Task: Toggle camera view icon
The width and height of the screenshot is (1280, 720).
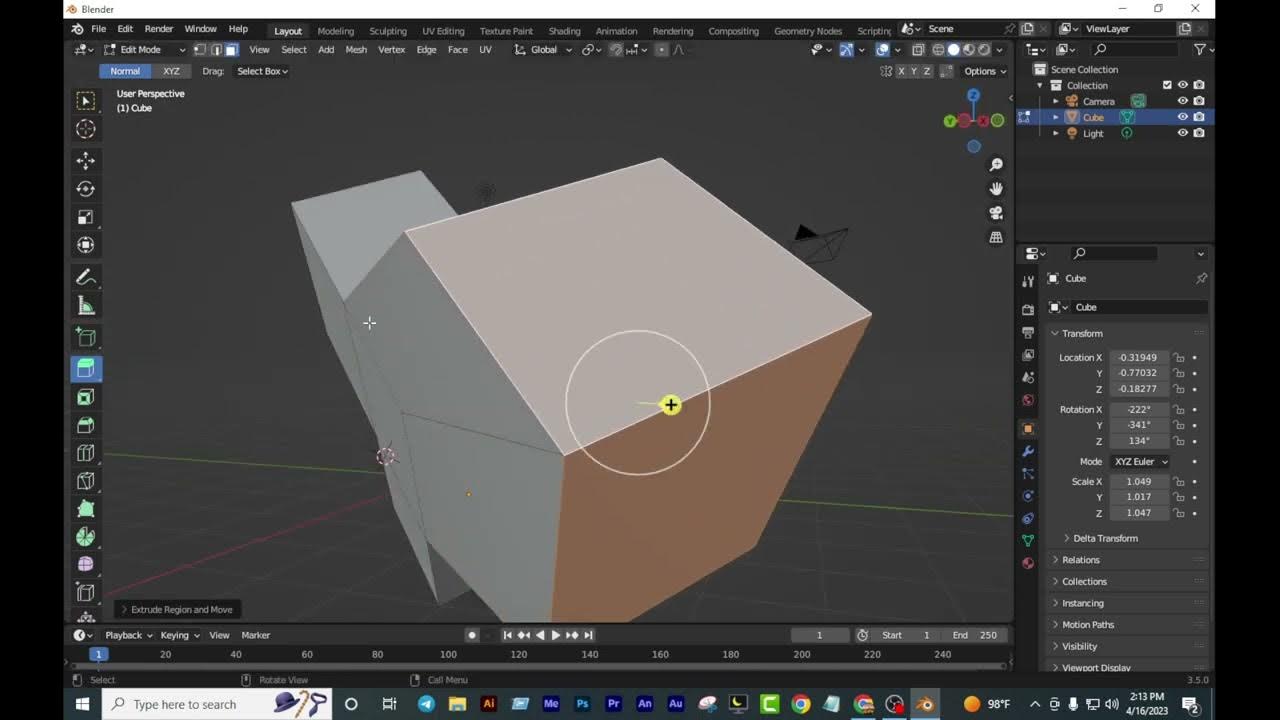Action: coord(996,213)
